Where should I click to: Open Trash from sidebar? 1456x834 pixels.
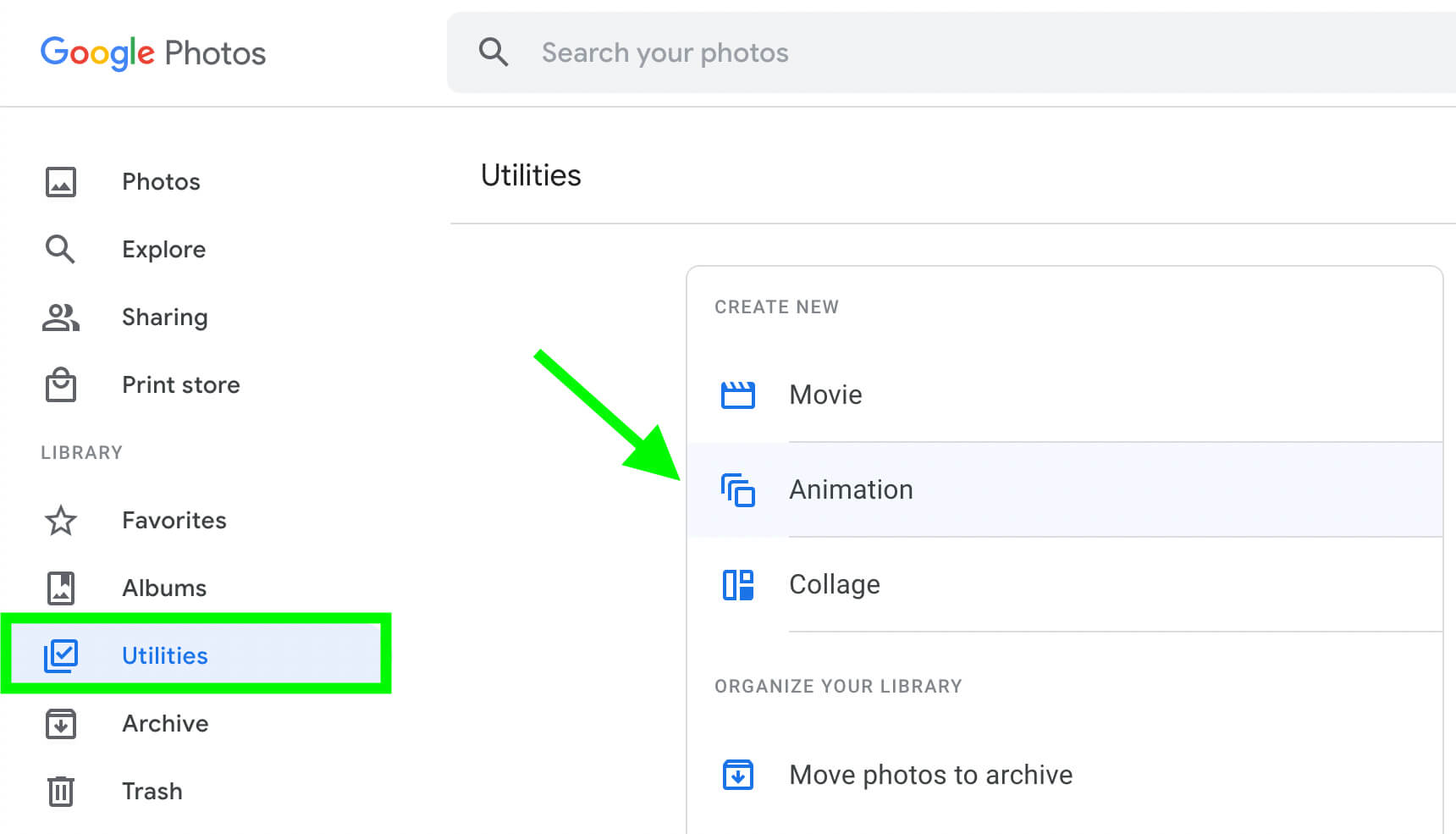(x=152, y=792)
